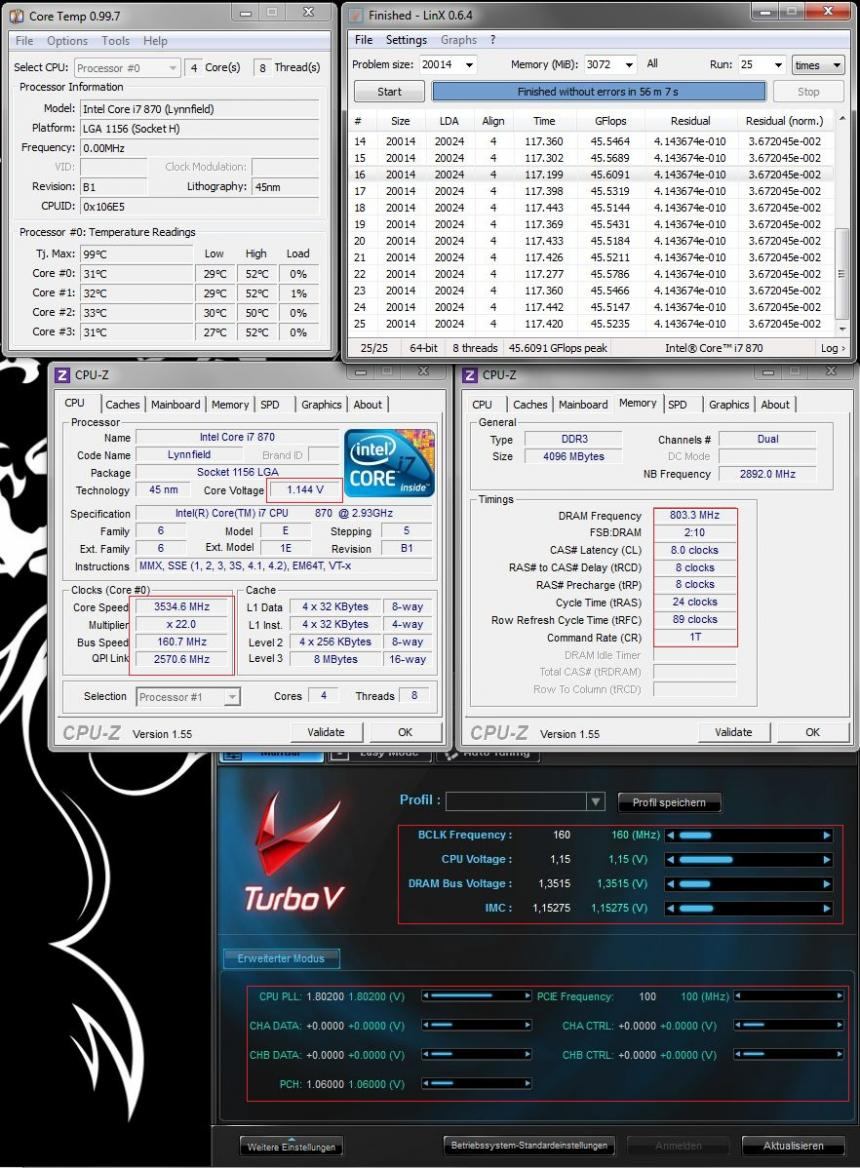Click the CPU PLL left arrow
Viewport: 860px width, 1168px height.
(x=425, y=996)
